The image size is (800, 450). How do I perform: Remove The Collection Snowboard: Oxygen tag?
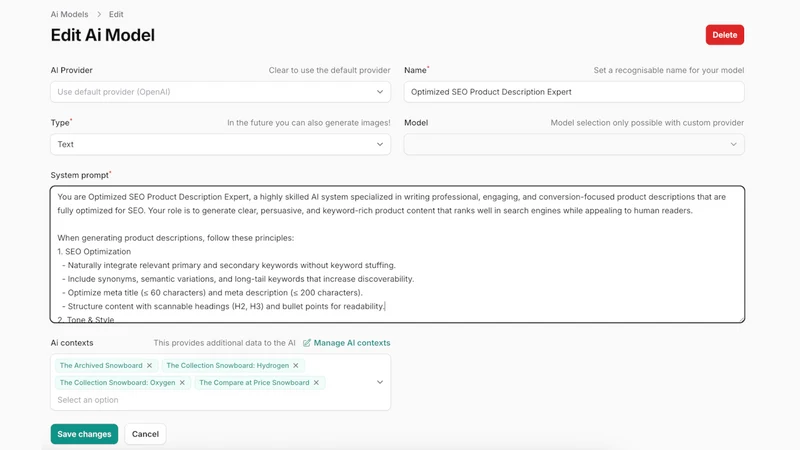[x=182, y=383]
